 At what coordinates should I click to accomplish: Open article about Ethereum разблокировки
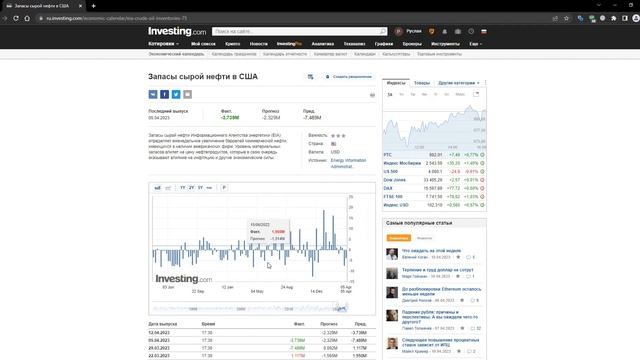coord(442,291)
